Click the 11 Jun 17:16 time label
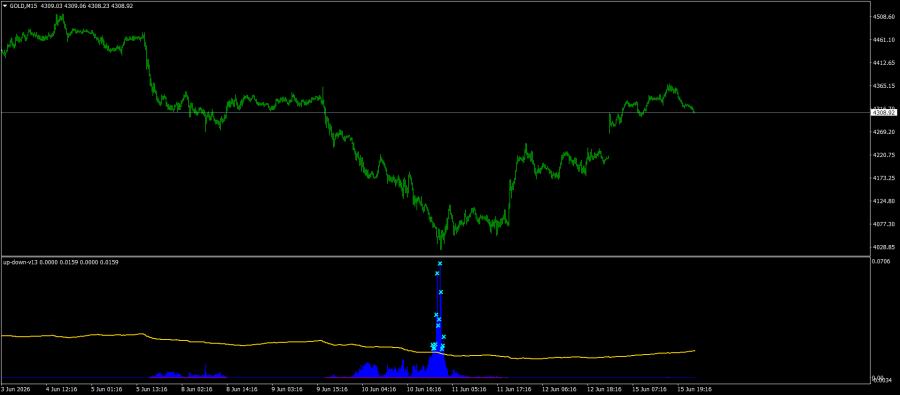 pos(515,389)
